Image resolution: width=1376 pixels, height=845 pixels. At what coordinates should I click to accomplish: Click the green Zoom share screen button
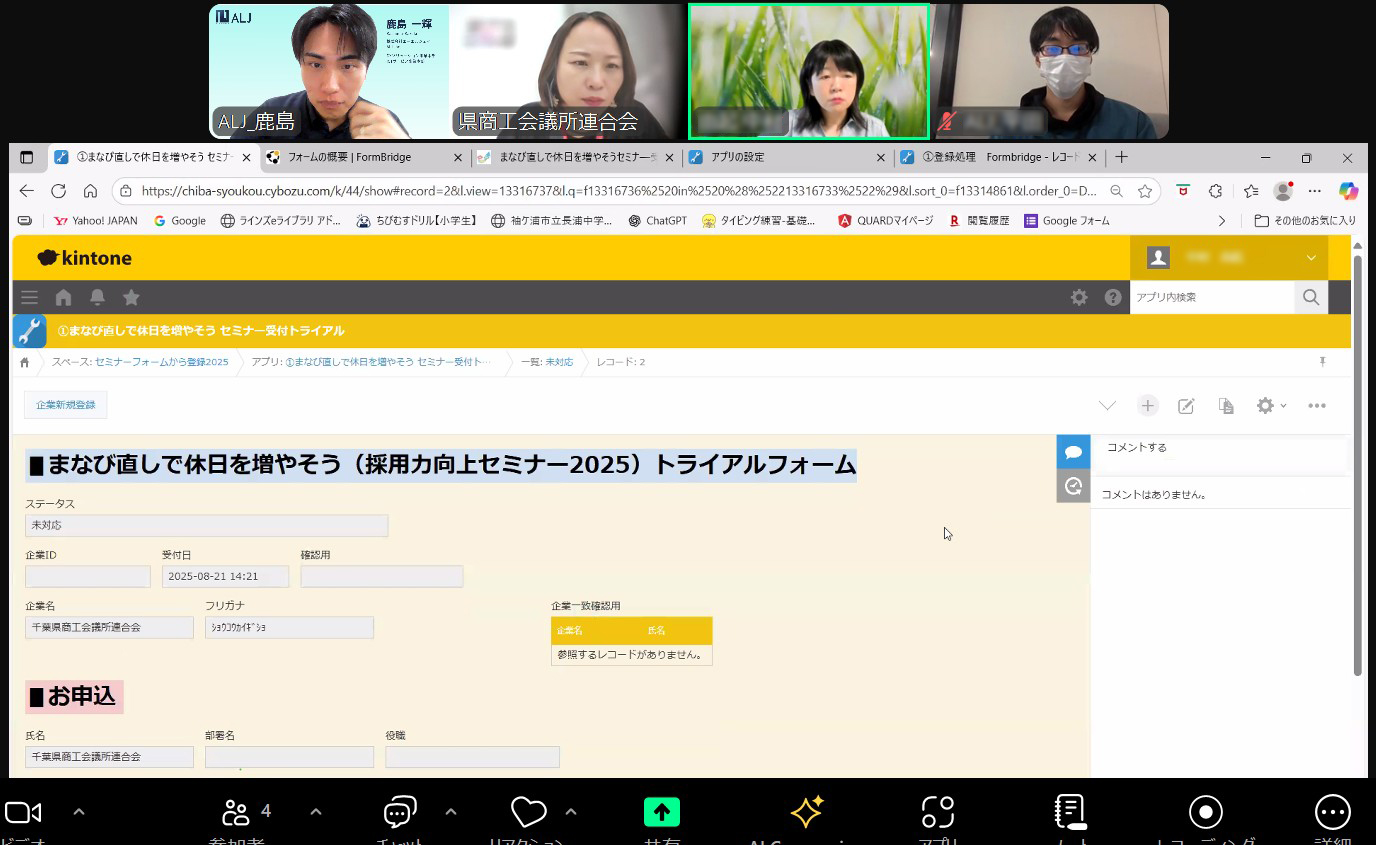click(661, 812)
